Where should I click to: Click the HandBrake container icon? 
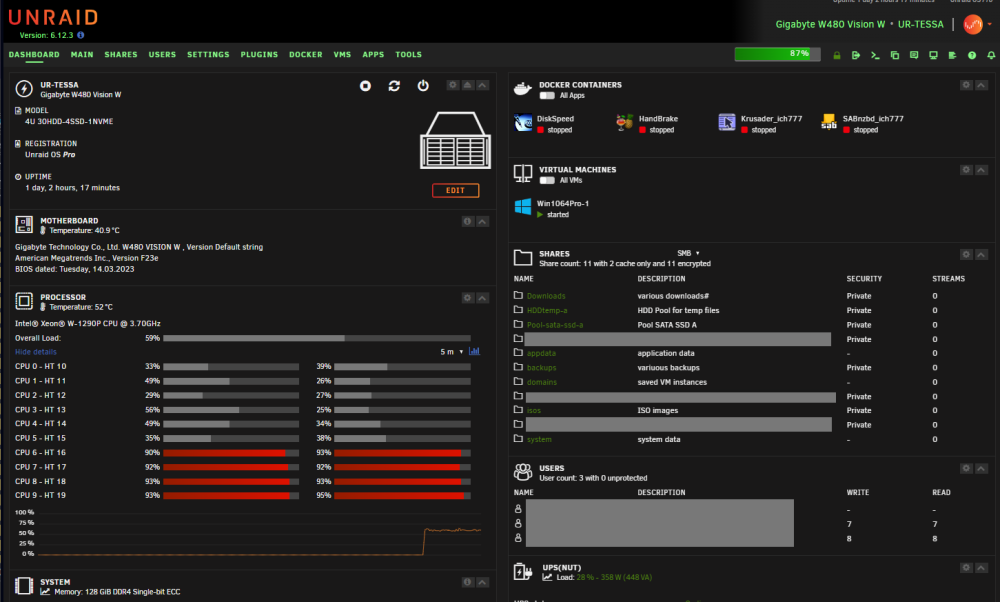pyautogui.click(x=624, y=122)
